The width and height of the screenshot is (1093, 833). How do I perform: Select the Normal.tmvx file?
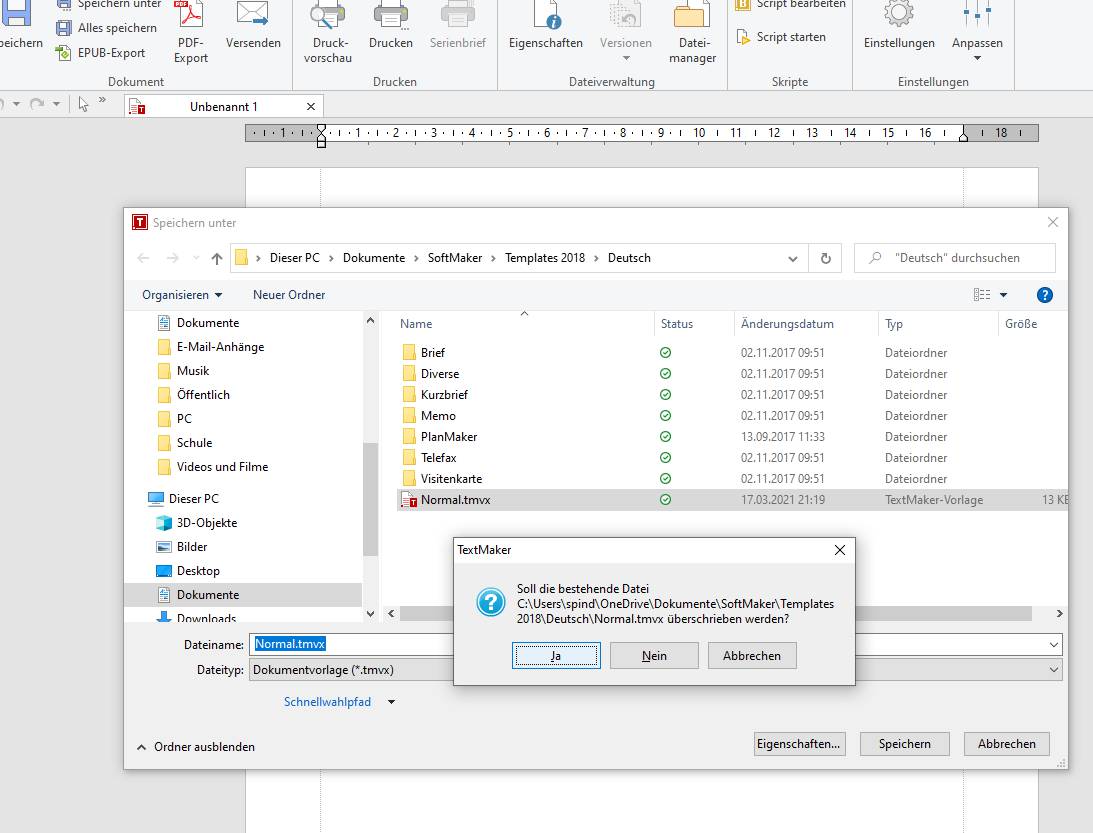(455, 500)
